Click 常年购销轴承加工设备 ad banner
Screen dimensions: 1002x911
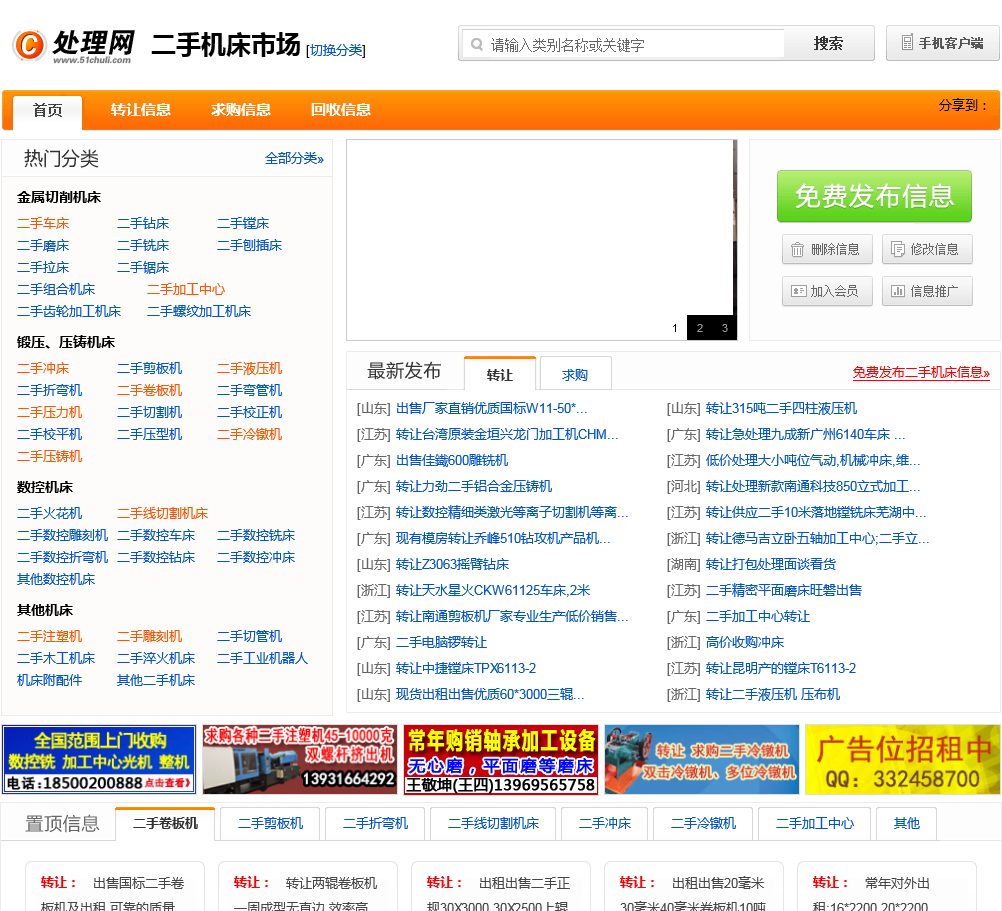click(x=501, y=760)
